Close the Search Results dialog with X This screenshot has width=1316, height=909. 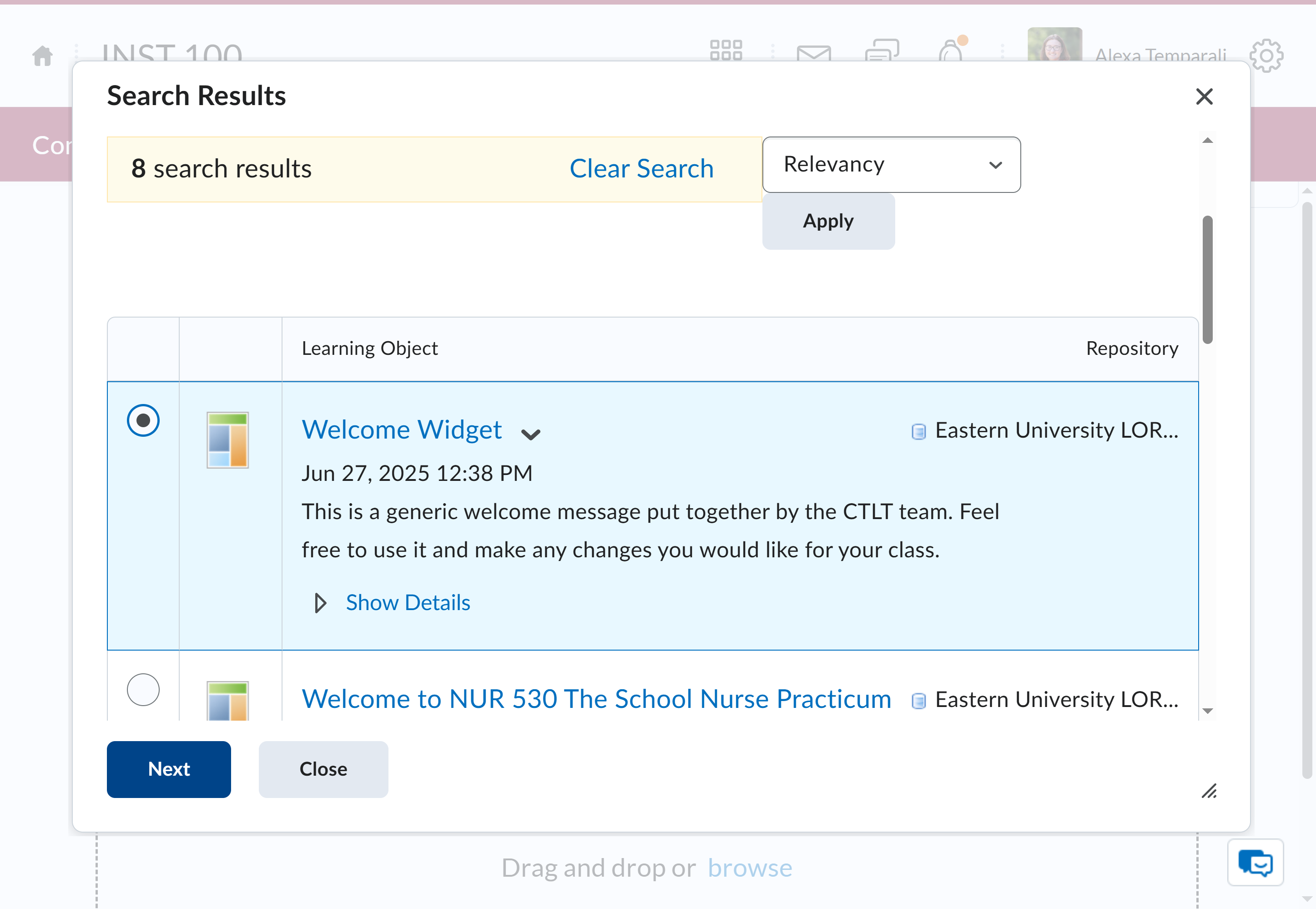[1205, 96]
